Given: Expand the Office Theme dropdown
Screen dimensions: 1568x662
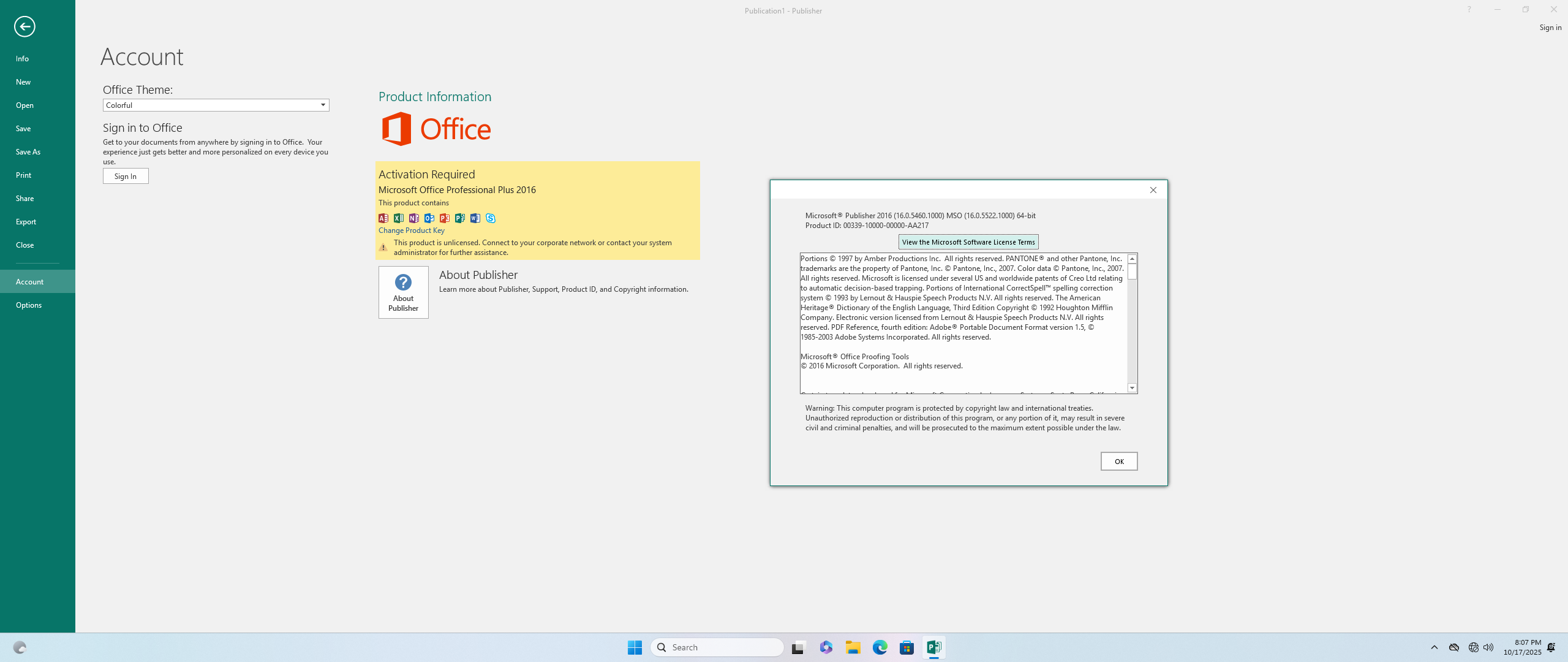Looking at the screenshot, I should [x=323, y=105].
